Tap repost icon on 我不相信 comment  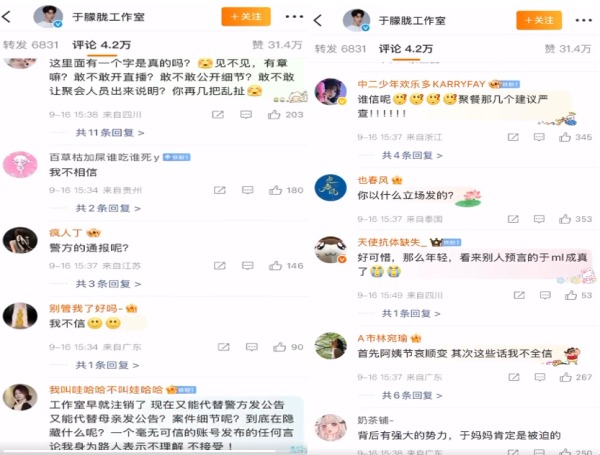tap(219, 190)
